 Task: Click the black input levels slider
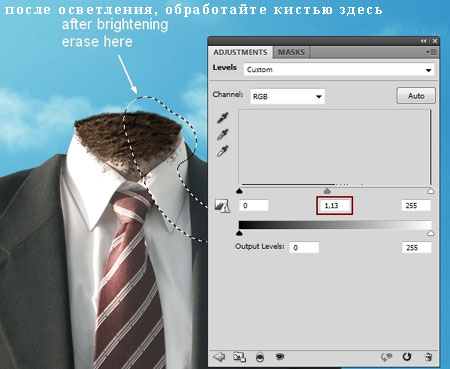[239, 191]
